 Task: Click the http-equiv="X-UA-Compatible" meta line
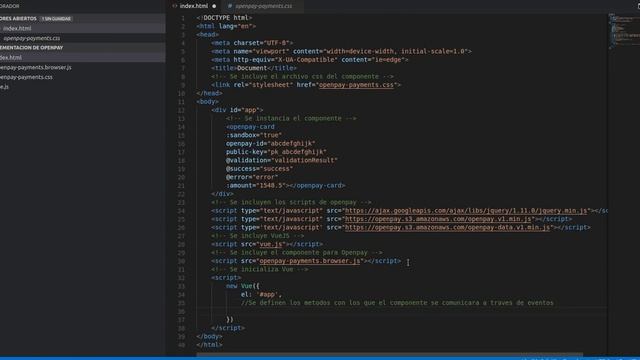(310, 60)
